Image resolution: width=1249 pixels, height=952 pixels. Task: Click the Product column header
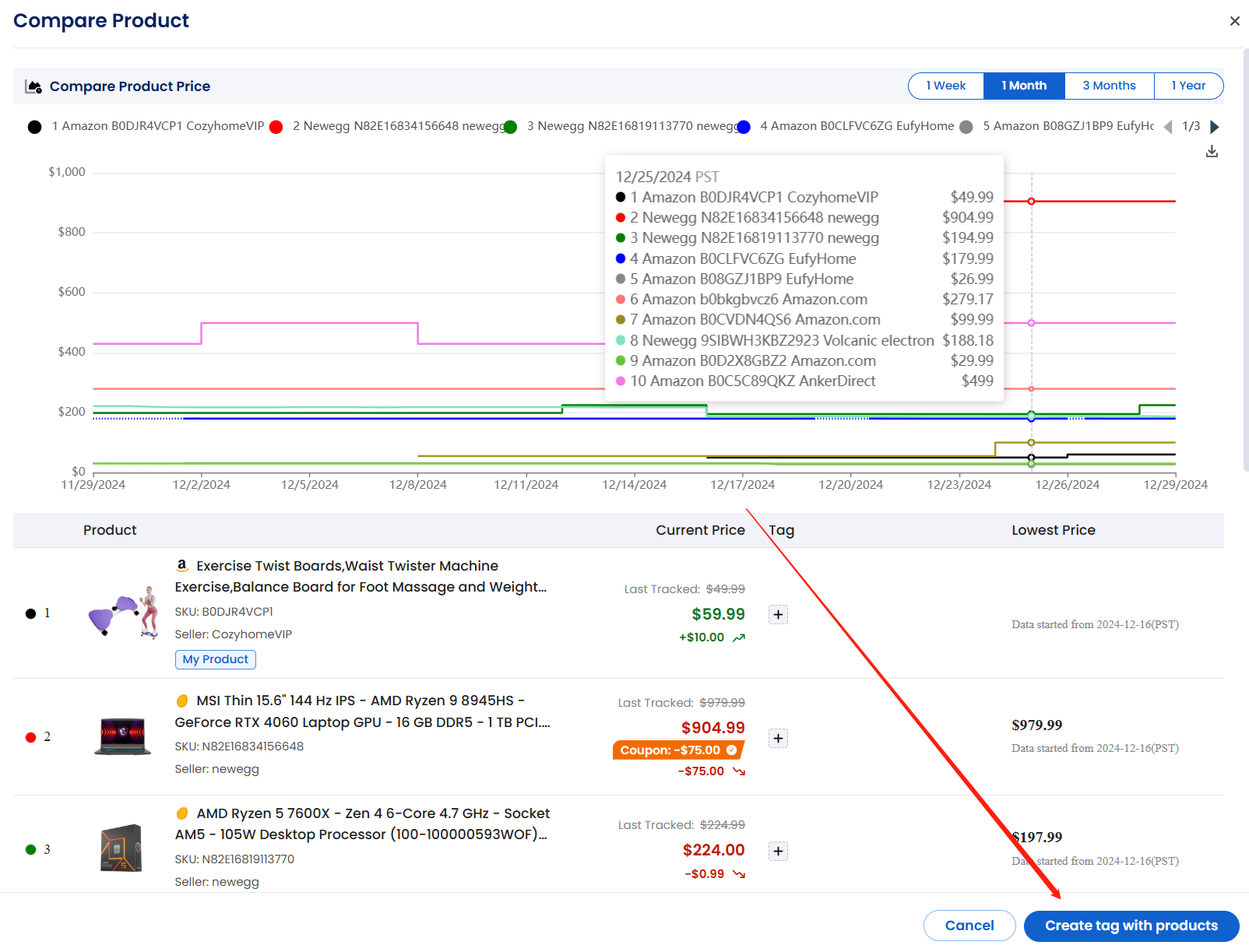click(x=110, y=530)
